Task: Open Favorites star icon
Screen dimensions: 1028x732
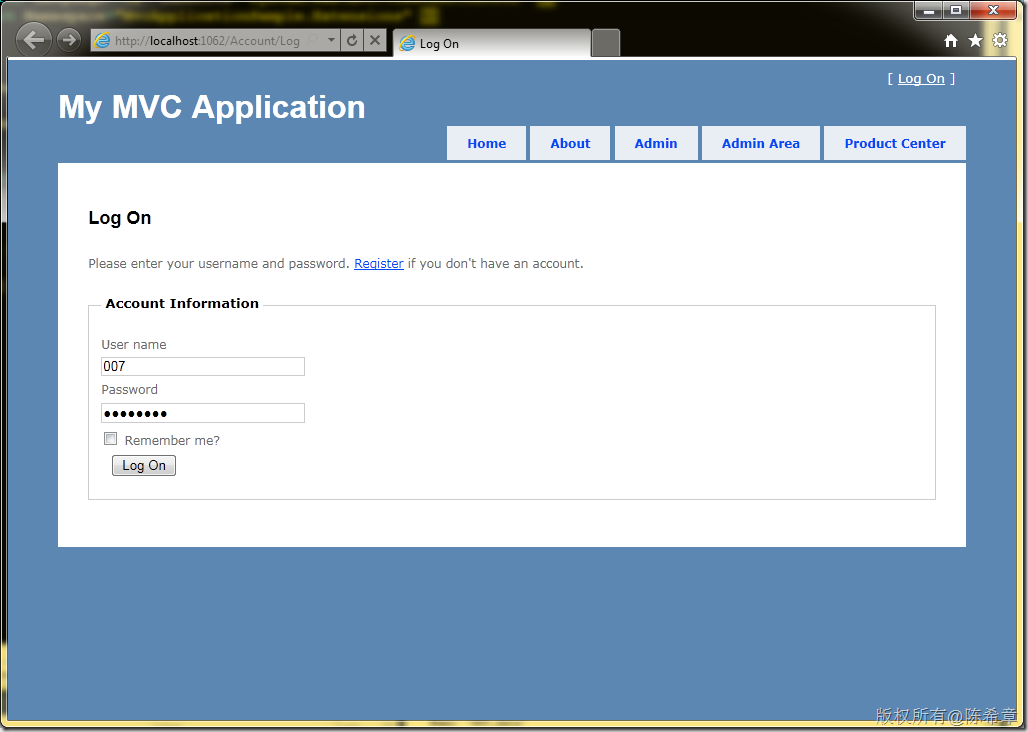Action: [x=975, y=41]
